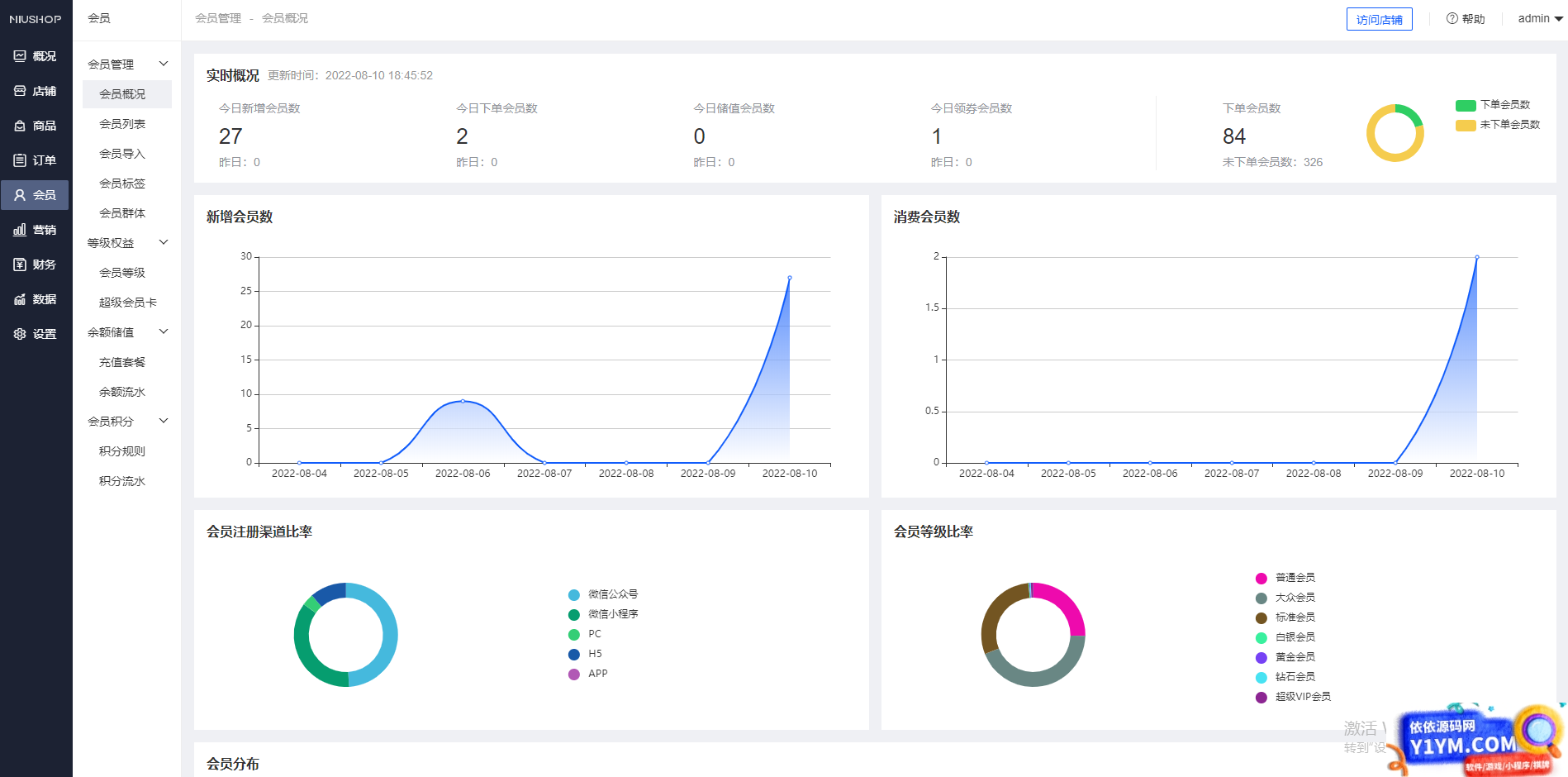Open the admin account dropdown
Viewport: 1568px width, 777px height.
click(1540, 18)
